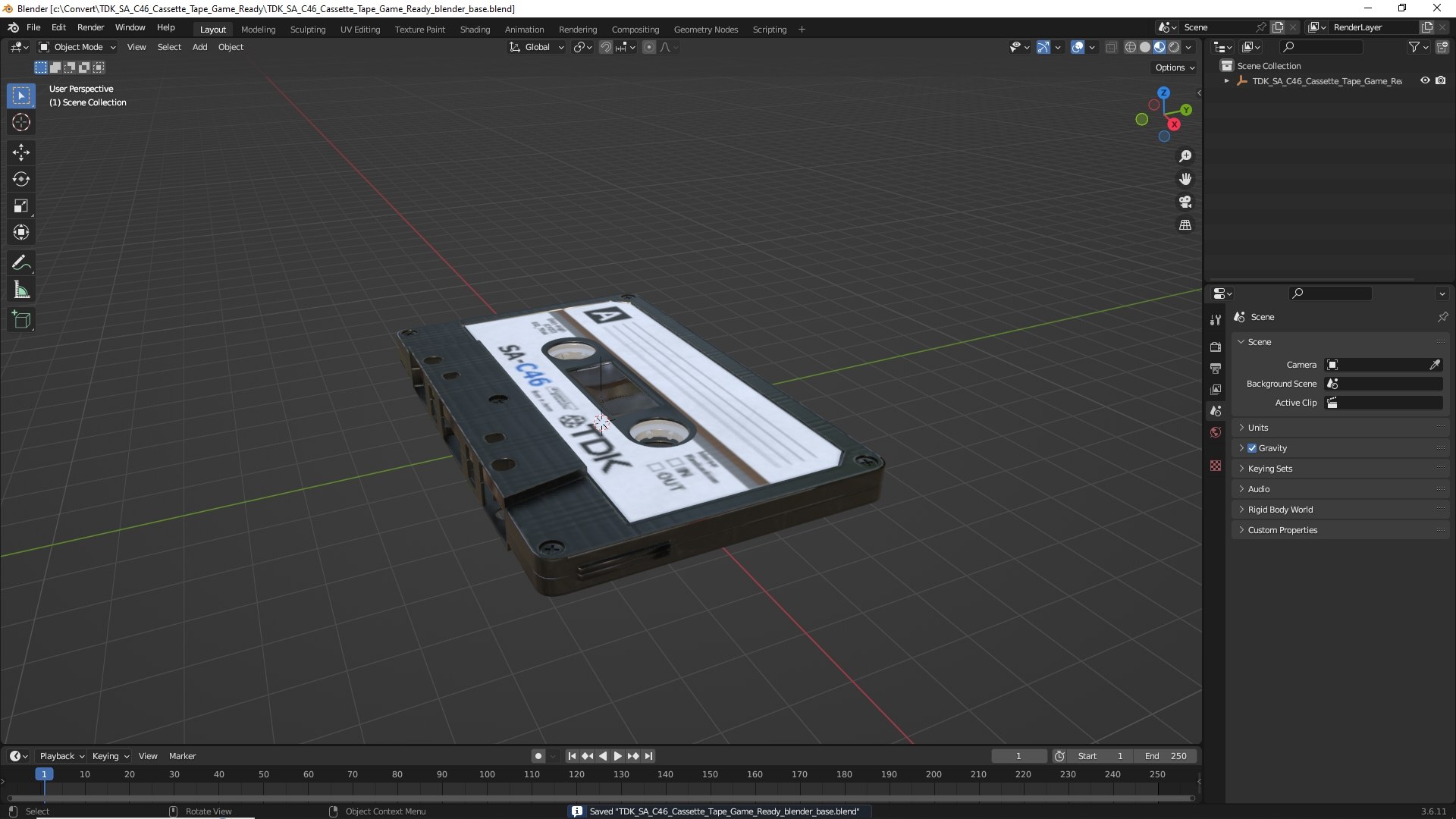The image size is (1456, 819).
Task: Toggle snapping magnet icon
Action: (x=606, y=47)
